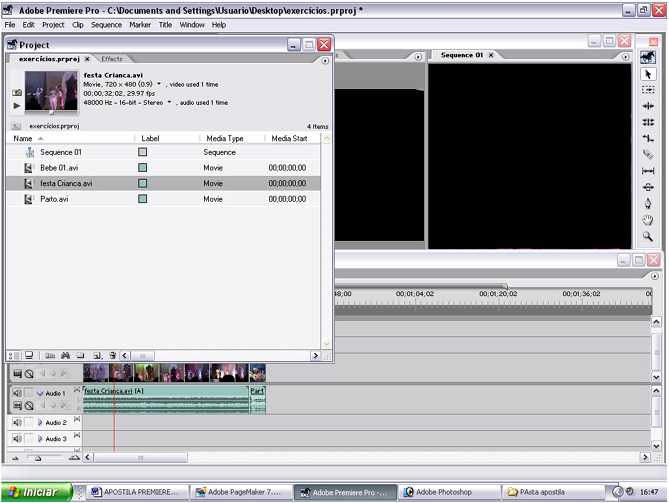Select the Selection arrow tool
This screenshot has height=503, width=669.
click(x=648, y=74)
